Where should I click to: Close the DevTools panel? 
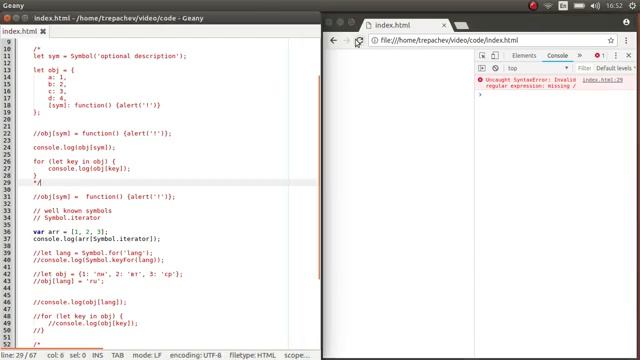tap(629, 56)
